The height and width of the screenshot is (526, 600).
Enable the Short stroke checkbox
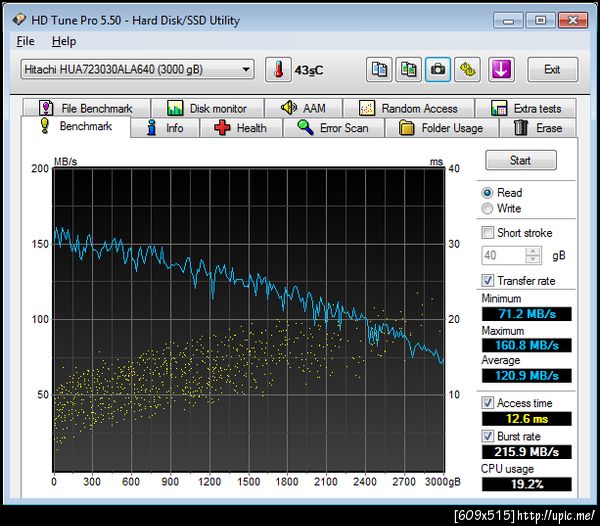(x=488, y=233)
